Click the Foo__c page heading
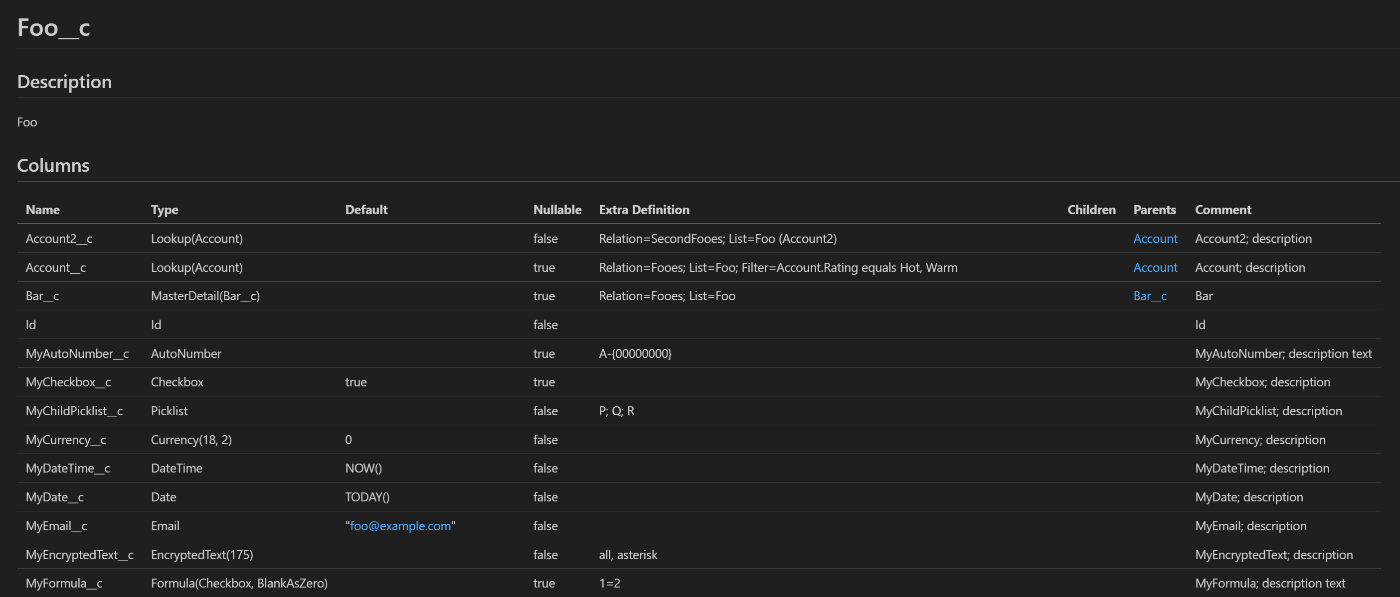Viewport: 1400px width, 597px height. click(54, 28)
